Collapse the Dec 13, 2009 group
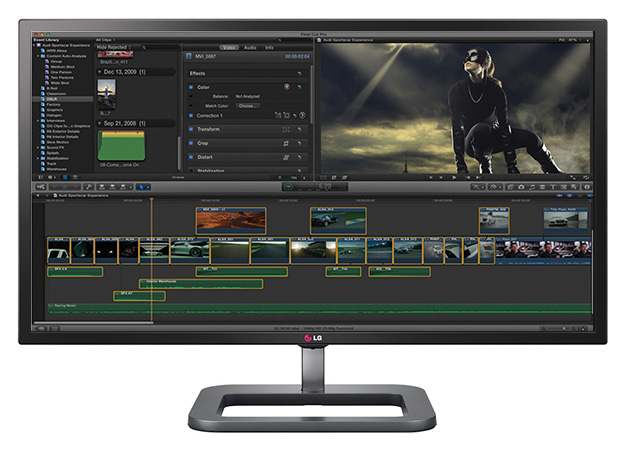Image resolution: width=628 pixels, height=454 pixels. (x=100, y=72)
